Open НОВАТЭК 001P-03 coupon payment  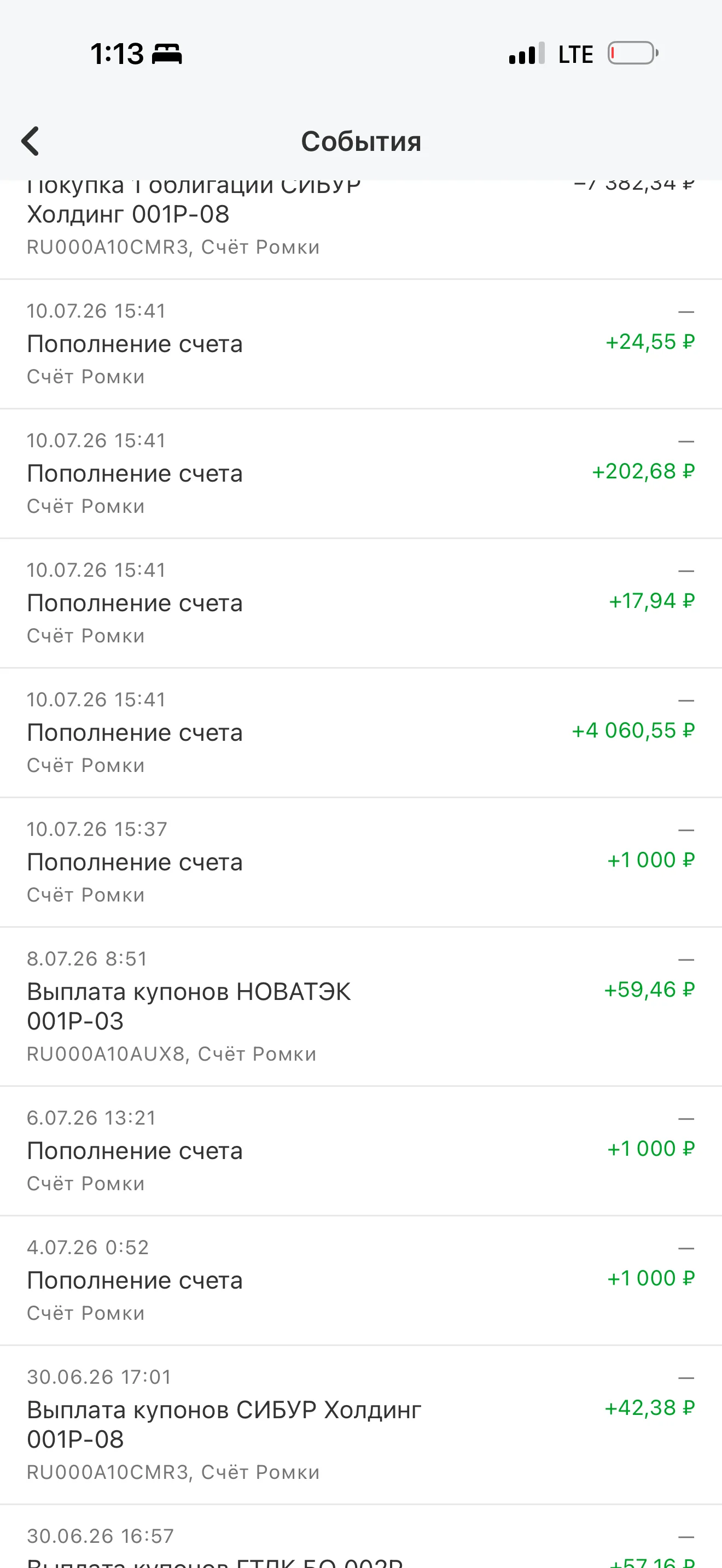(x=361, y=1007)
